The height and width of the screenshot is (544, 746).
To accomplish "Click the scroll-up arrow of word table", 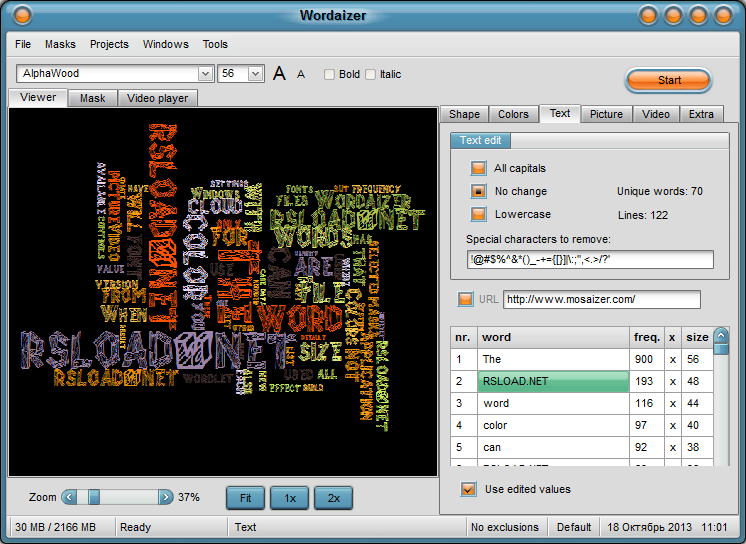I will click(721, 336).
